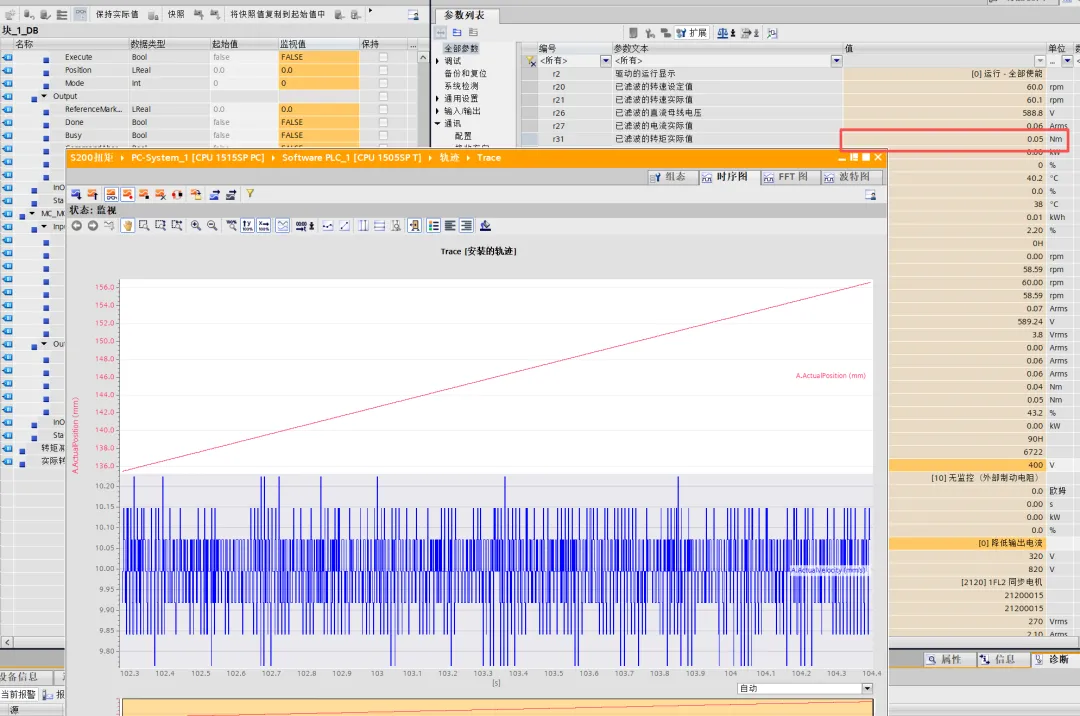Viewport: 1080px width, 716px height.
Task: Collapse the Output tree node
Action: coord(44,96)
